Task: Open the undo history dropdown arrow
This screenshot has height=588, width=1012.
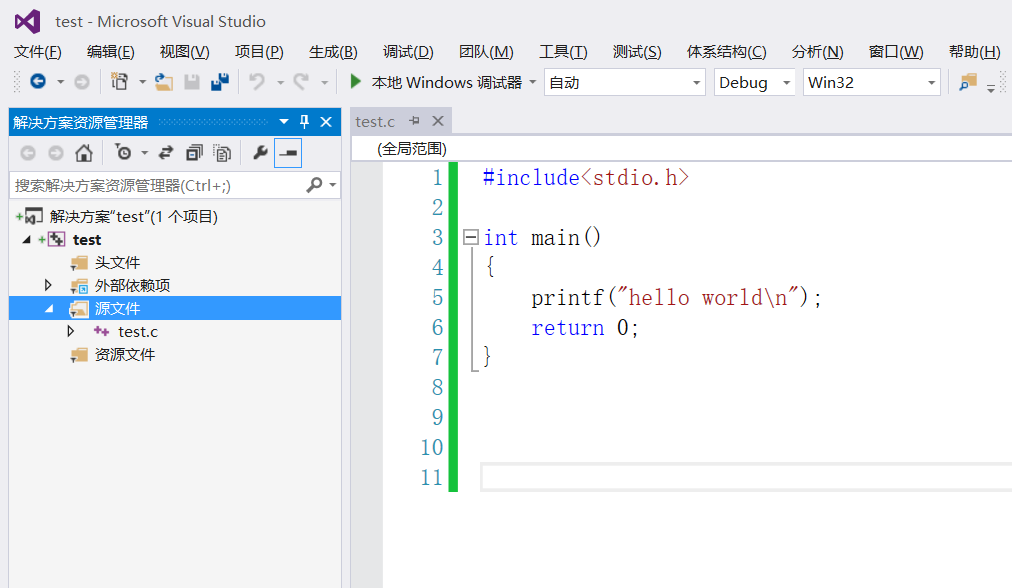Action: (x=280, y=82)
